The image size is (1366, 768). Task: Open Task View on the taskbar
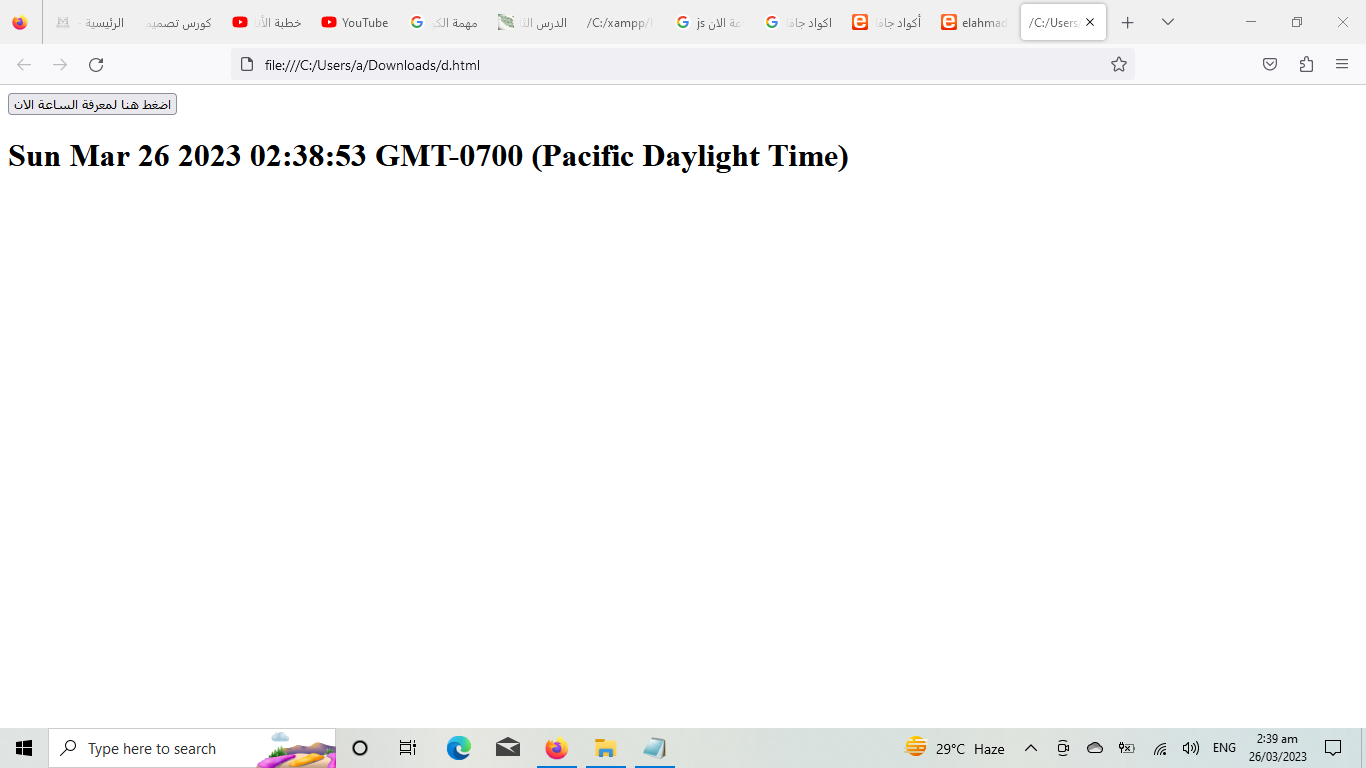407,748
